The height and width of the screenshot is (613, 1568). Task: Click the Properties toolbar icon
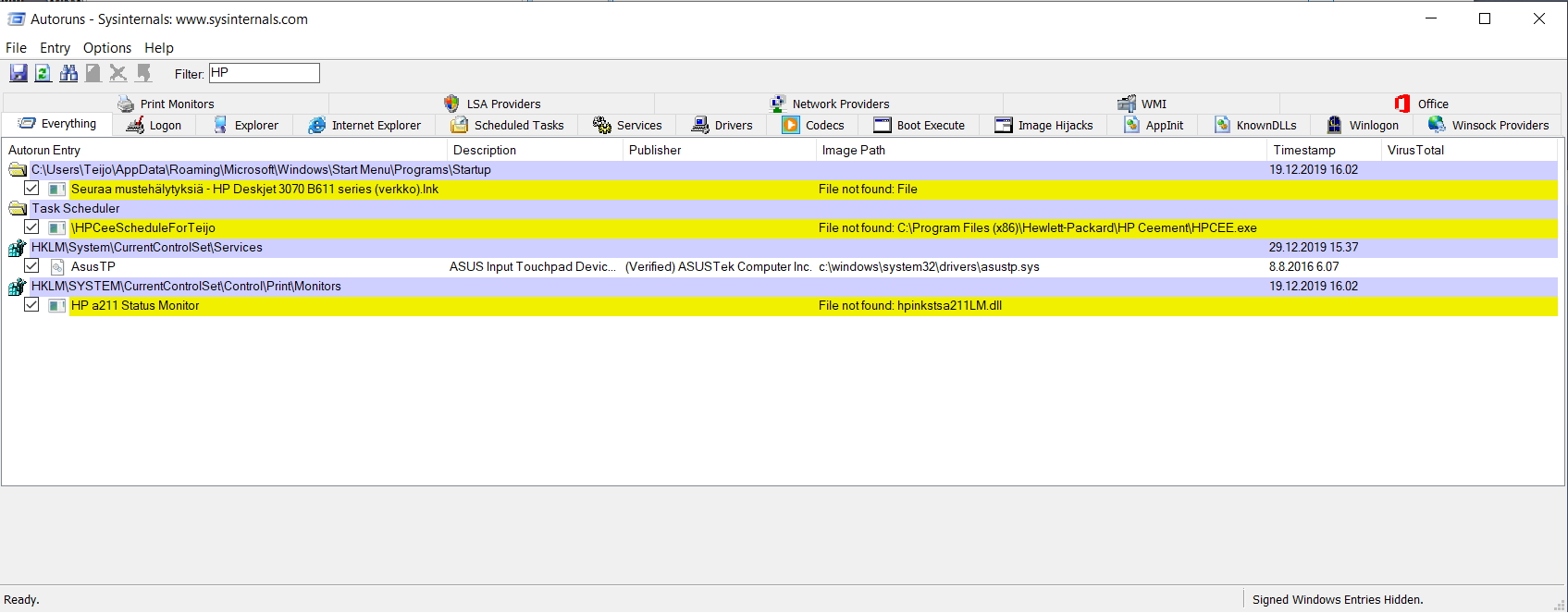coord(93,73)
